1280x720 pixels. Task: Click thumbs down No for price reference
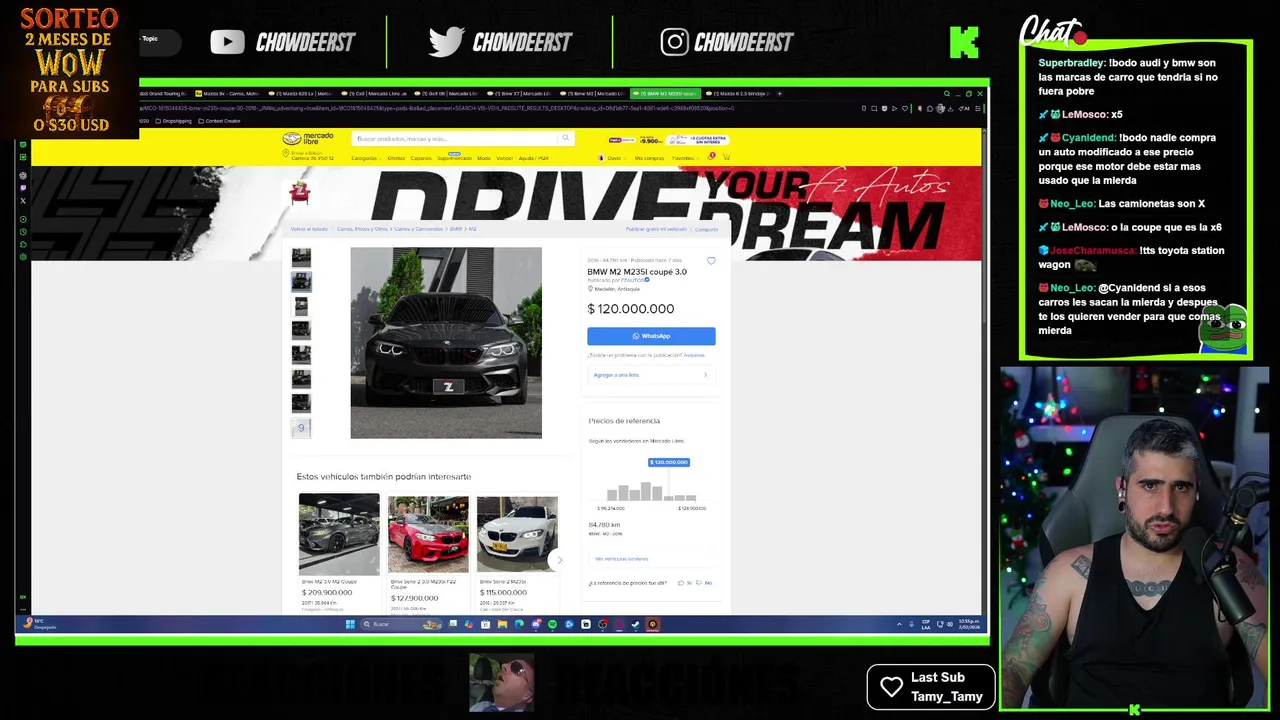click(x=704, y=582)
